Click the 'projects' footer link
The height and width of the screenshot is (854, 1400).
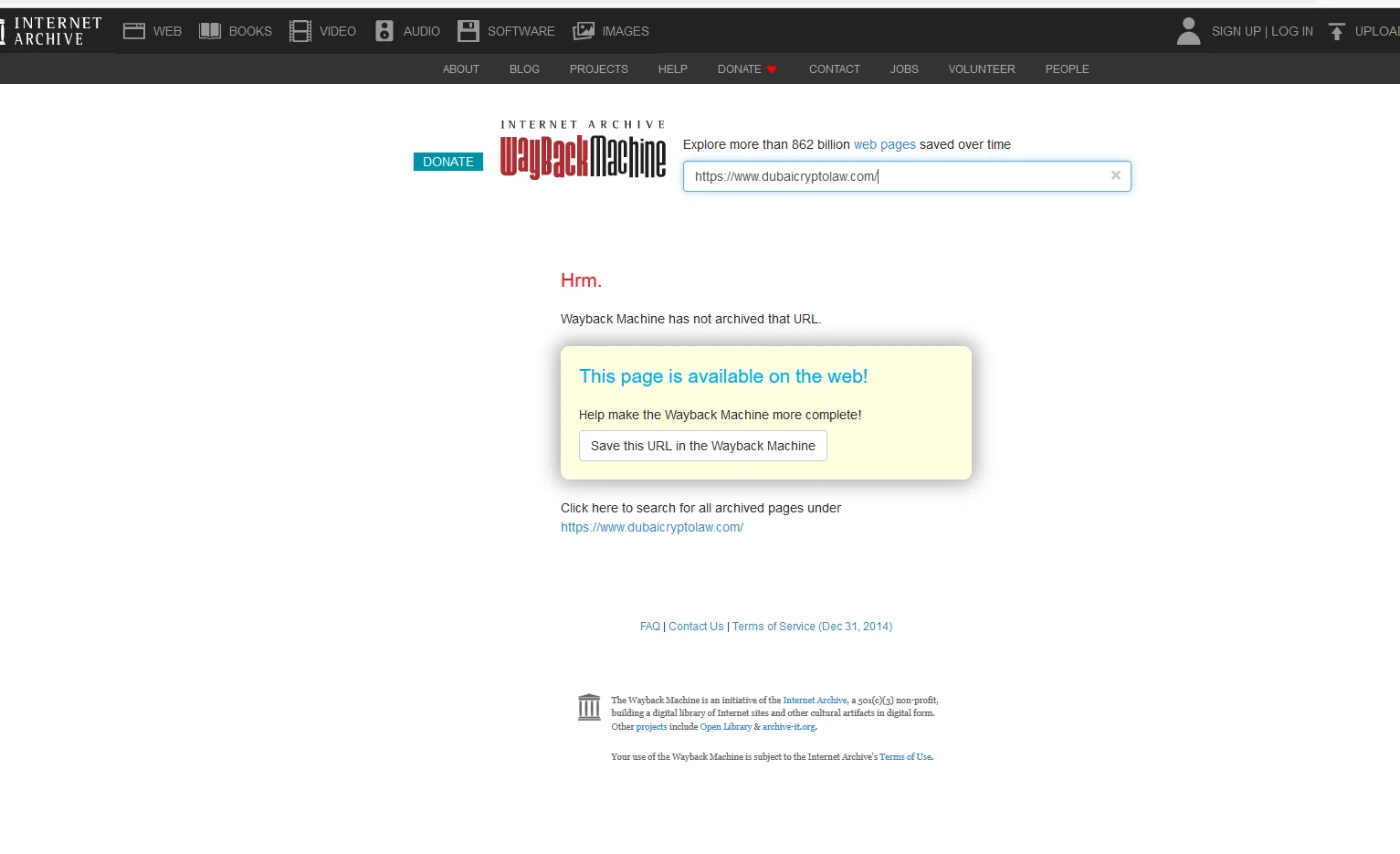(652, 727)
